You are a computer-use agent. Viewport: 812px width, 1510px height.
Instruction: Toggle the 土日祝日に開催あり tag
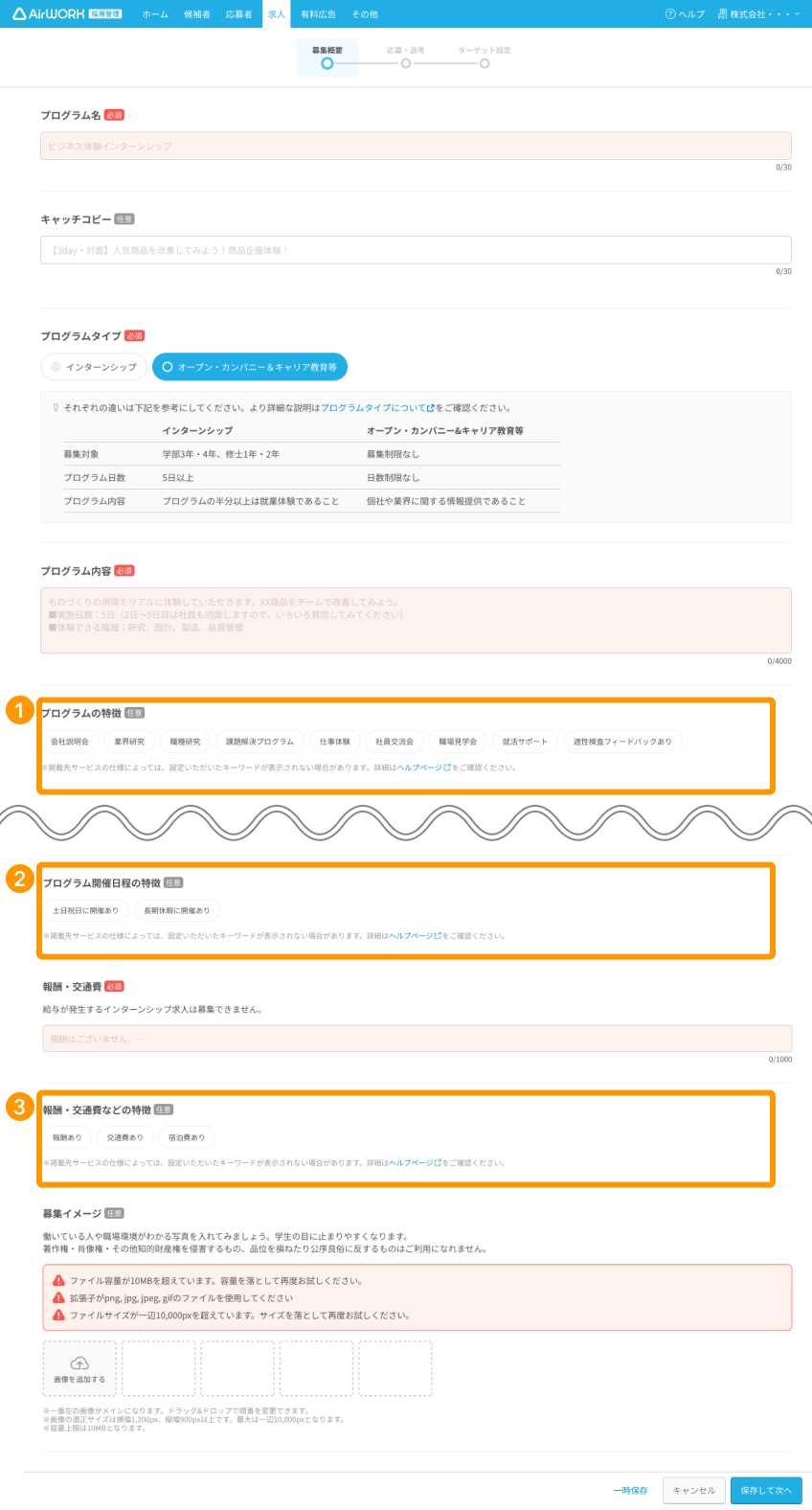tap(85, 910)
